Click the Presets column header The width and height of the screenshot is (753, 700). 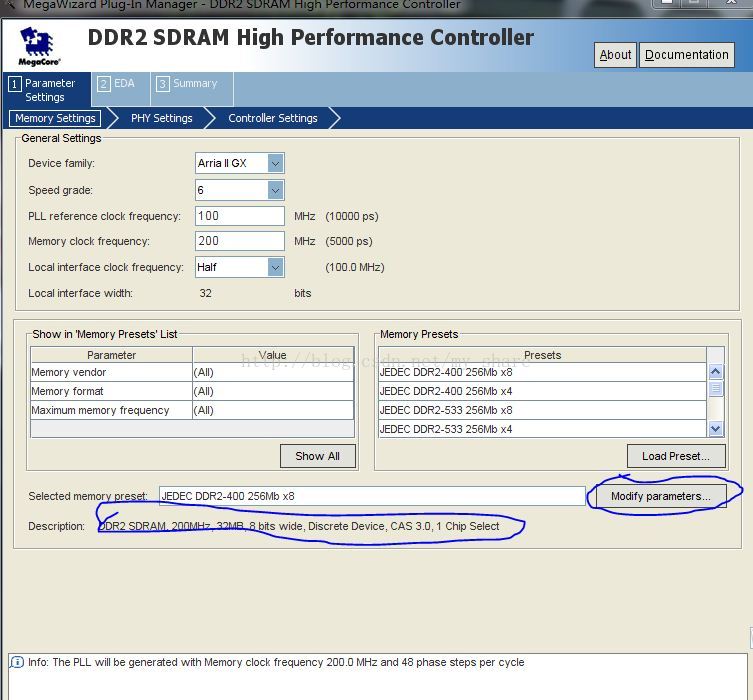(542, 355)
